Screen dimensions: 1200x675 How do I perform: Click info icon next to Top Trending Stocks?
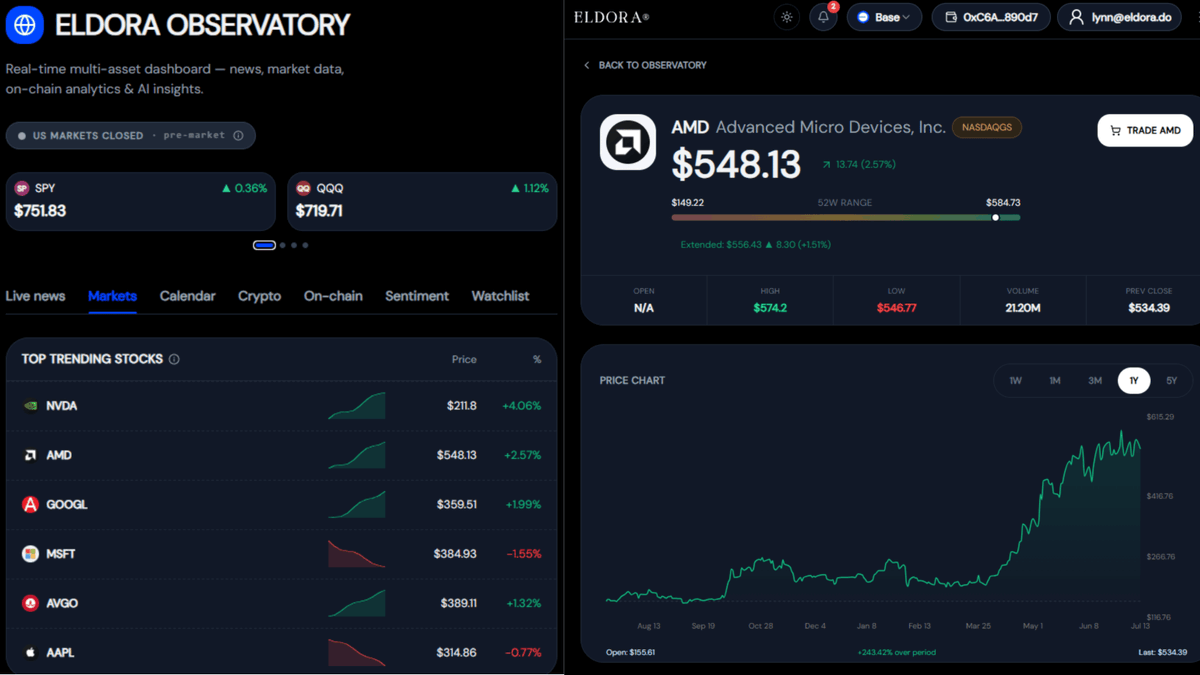tap(174, 359)
